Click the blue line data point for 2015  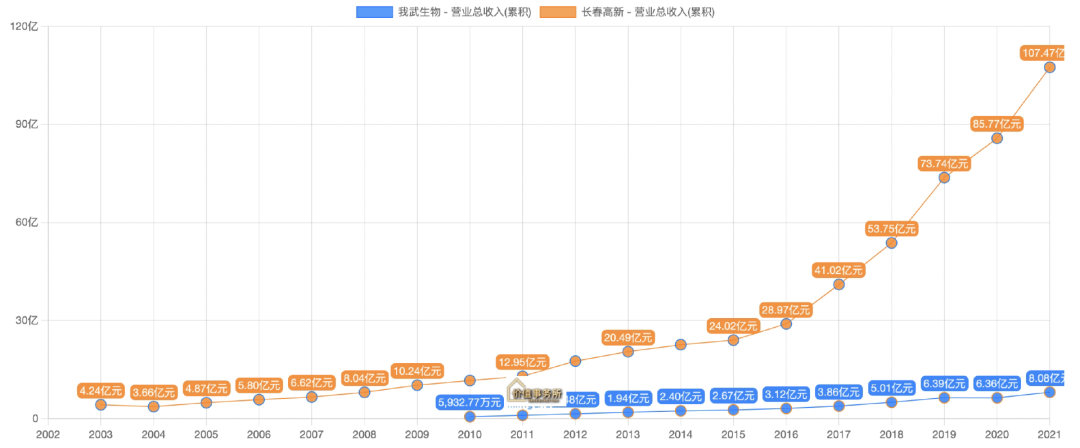tap(733, 410)
